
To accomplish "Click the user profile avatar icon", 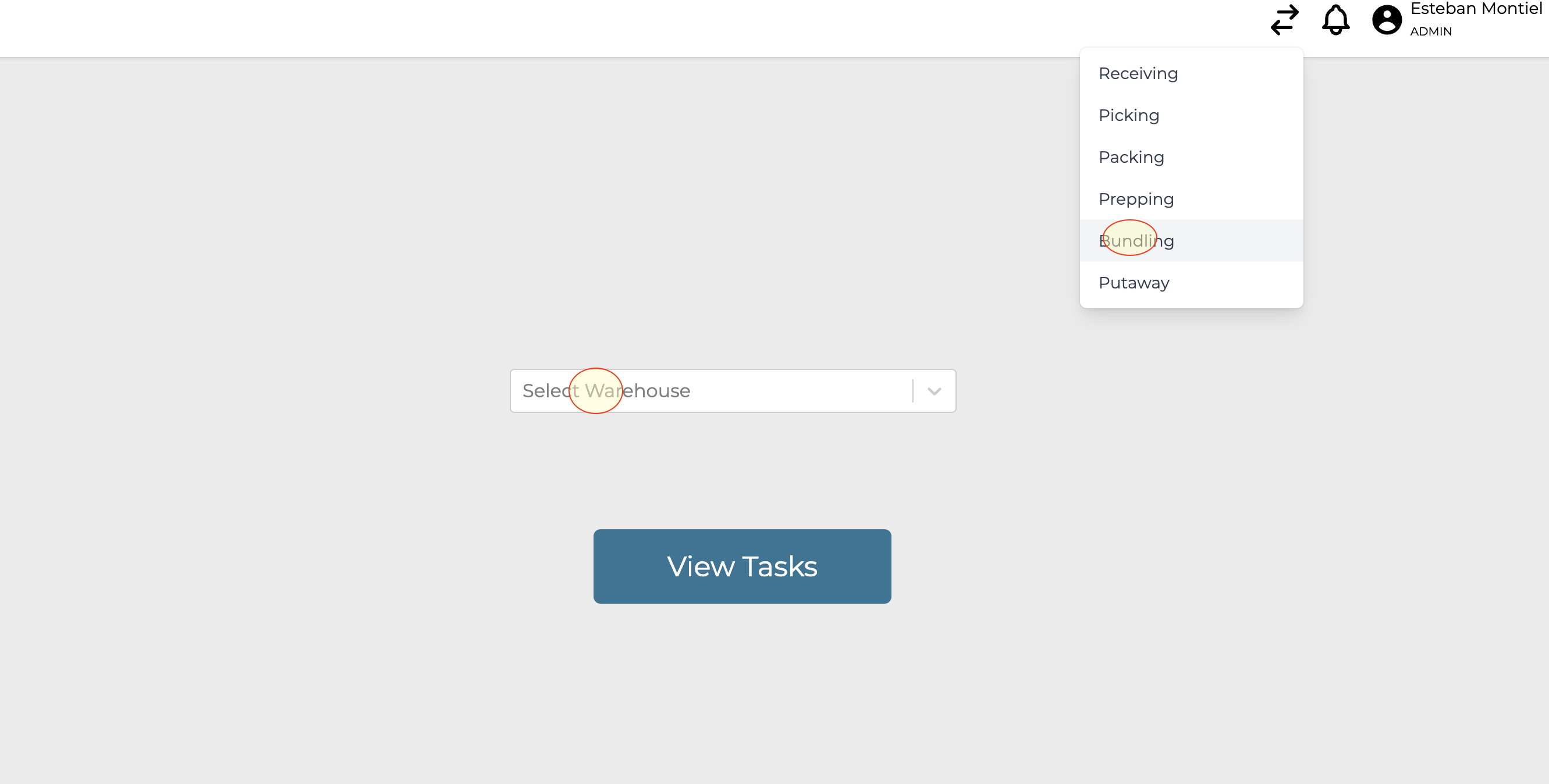I will [1387, 20].
